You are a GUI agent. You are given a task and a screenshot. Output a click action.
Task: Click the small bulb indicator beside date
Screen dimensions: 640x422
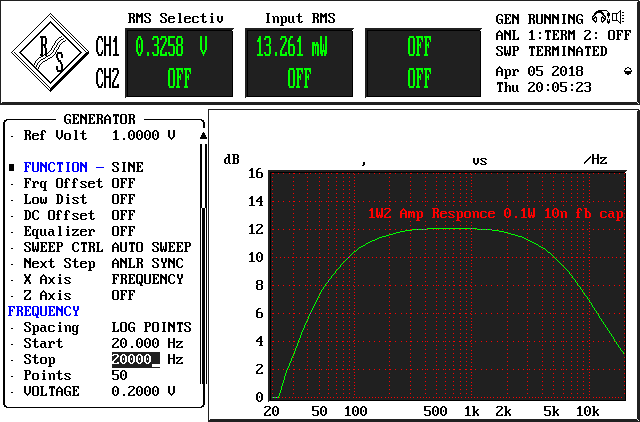point(628,71)
